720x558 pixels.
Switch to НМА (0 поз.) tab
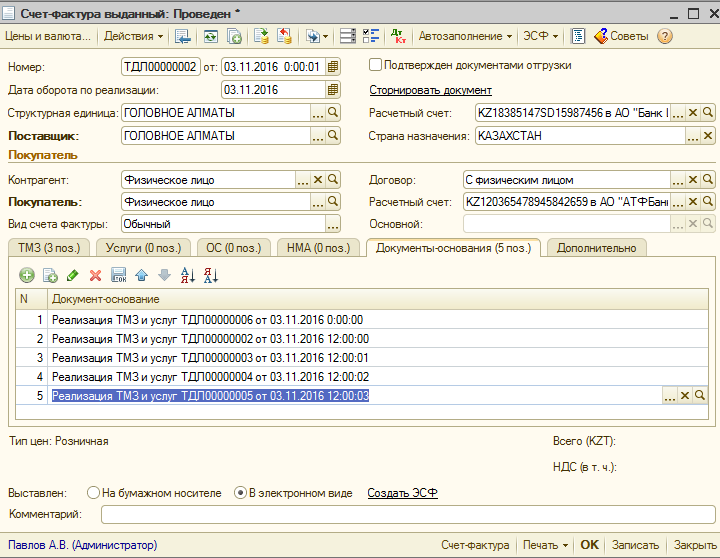pyautogui.click(x=318, y=248)
